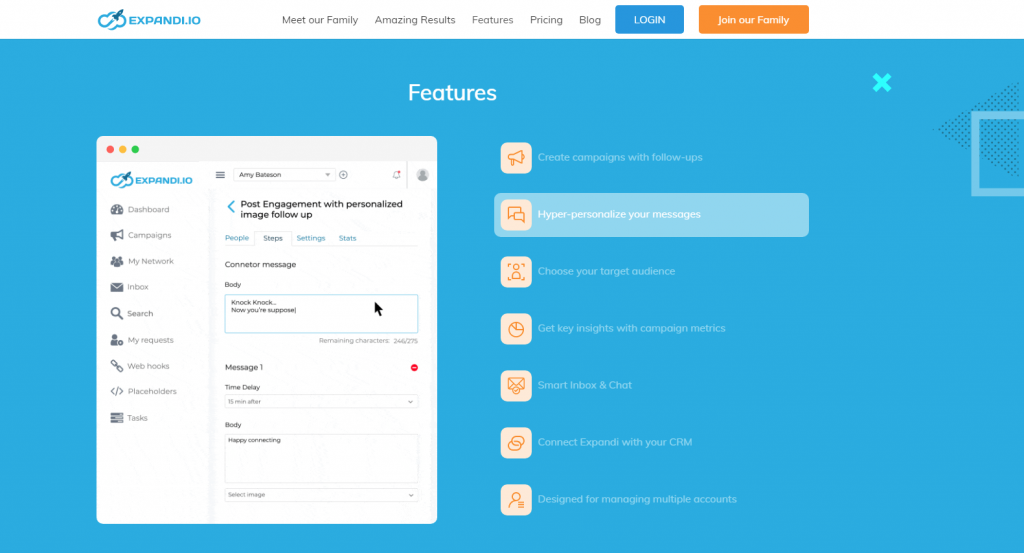Click the chat bubbles hyper-personalize icon
Screen dimensions: 1024x553
(516, 215)
